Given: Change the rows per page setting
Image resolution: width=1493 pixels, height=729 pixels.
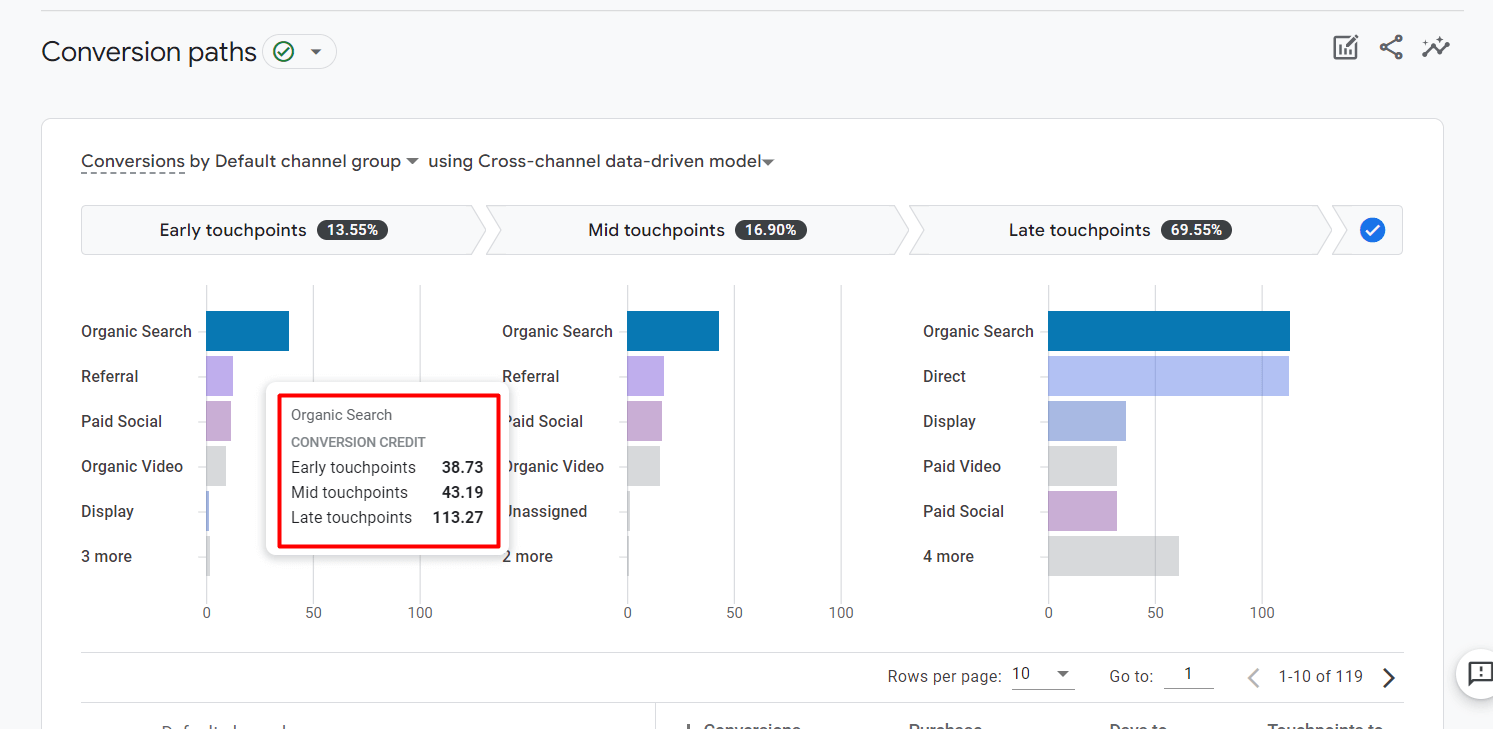Looking at the screenshot, I should click(x=1040, y=674).
